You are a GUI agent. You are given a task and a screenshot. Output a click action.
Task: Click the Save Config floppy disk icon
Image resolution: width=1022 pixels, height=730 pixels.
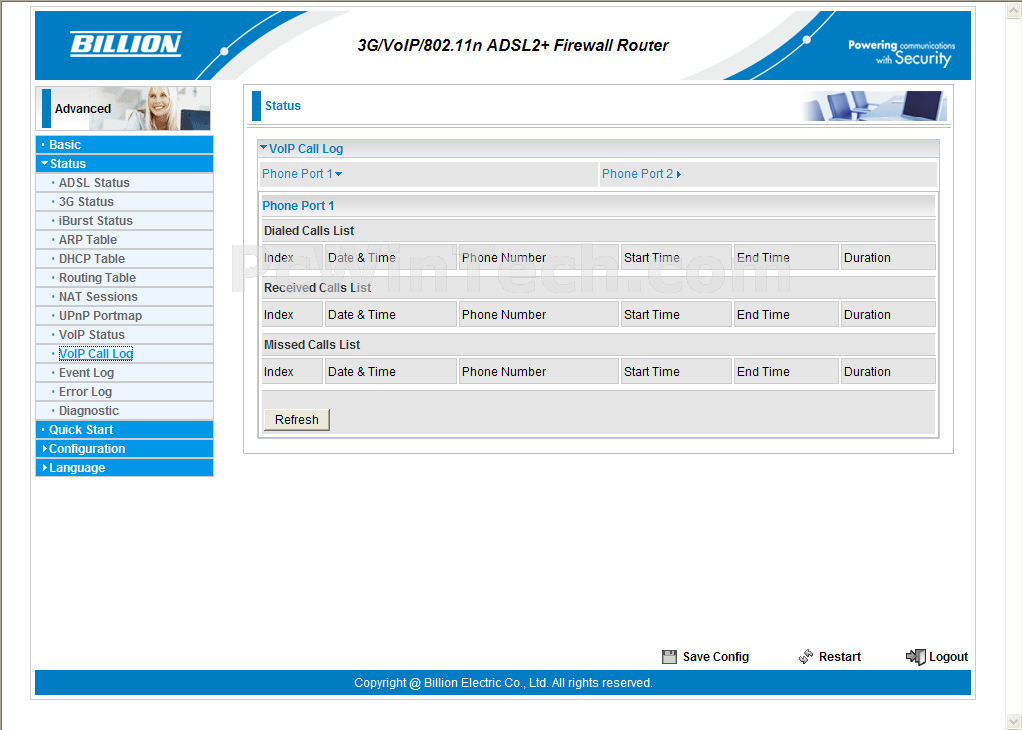(669, 657)
